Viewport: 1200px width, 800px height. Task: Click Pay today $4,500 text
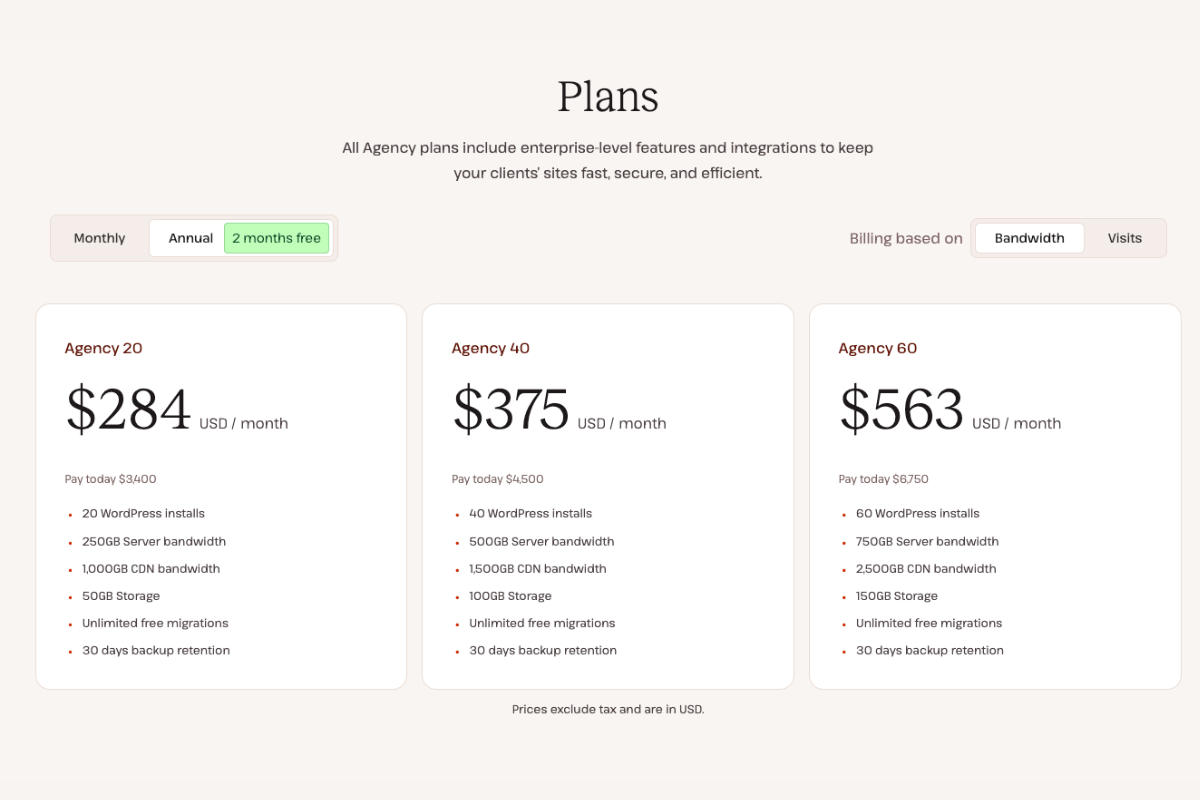click(x=497, y=479)
